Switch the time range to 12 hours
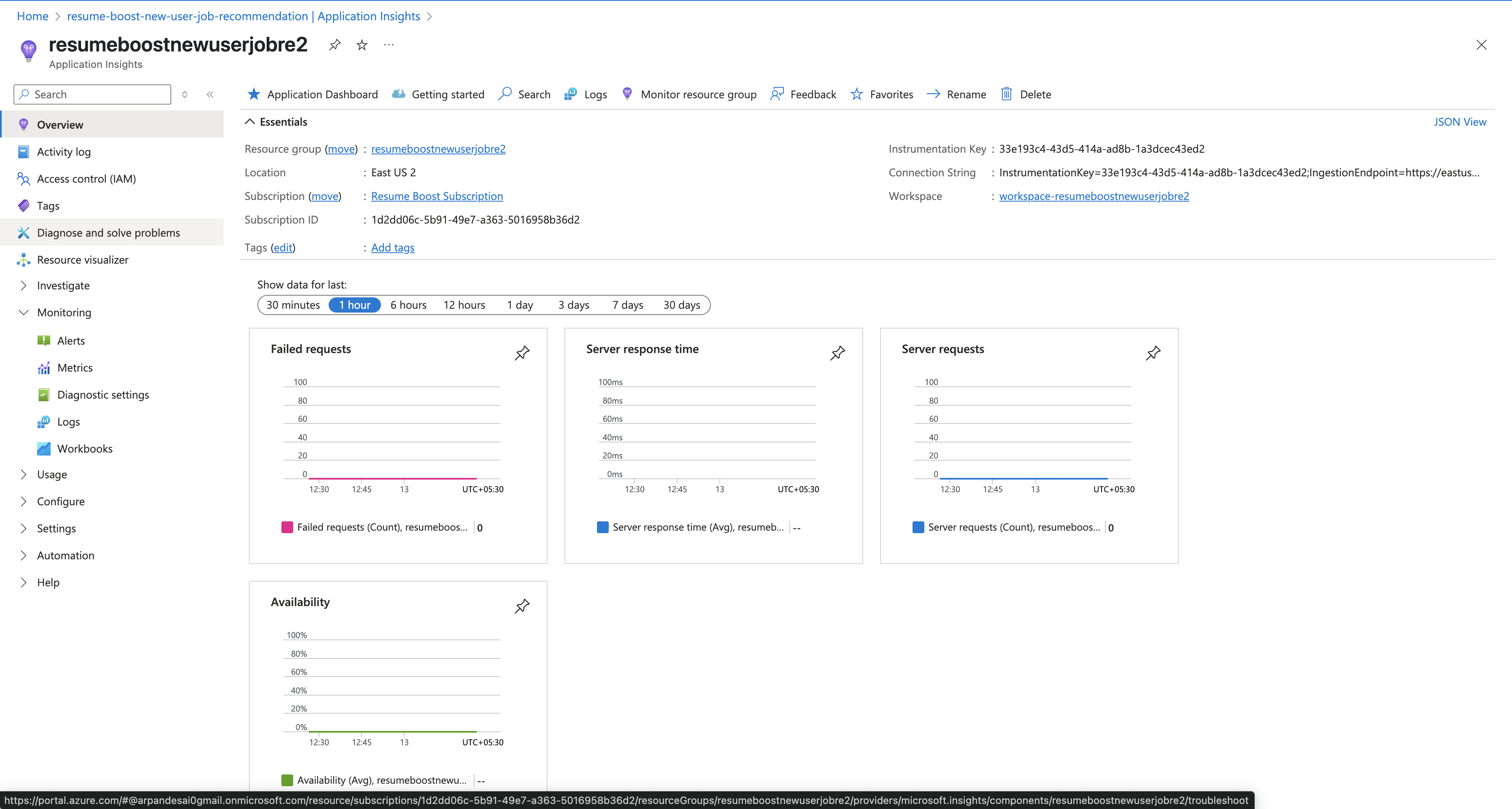This screenshot has height=809, width=1512. point(464,305)
